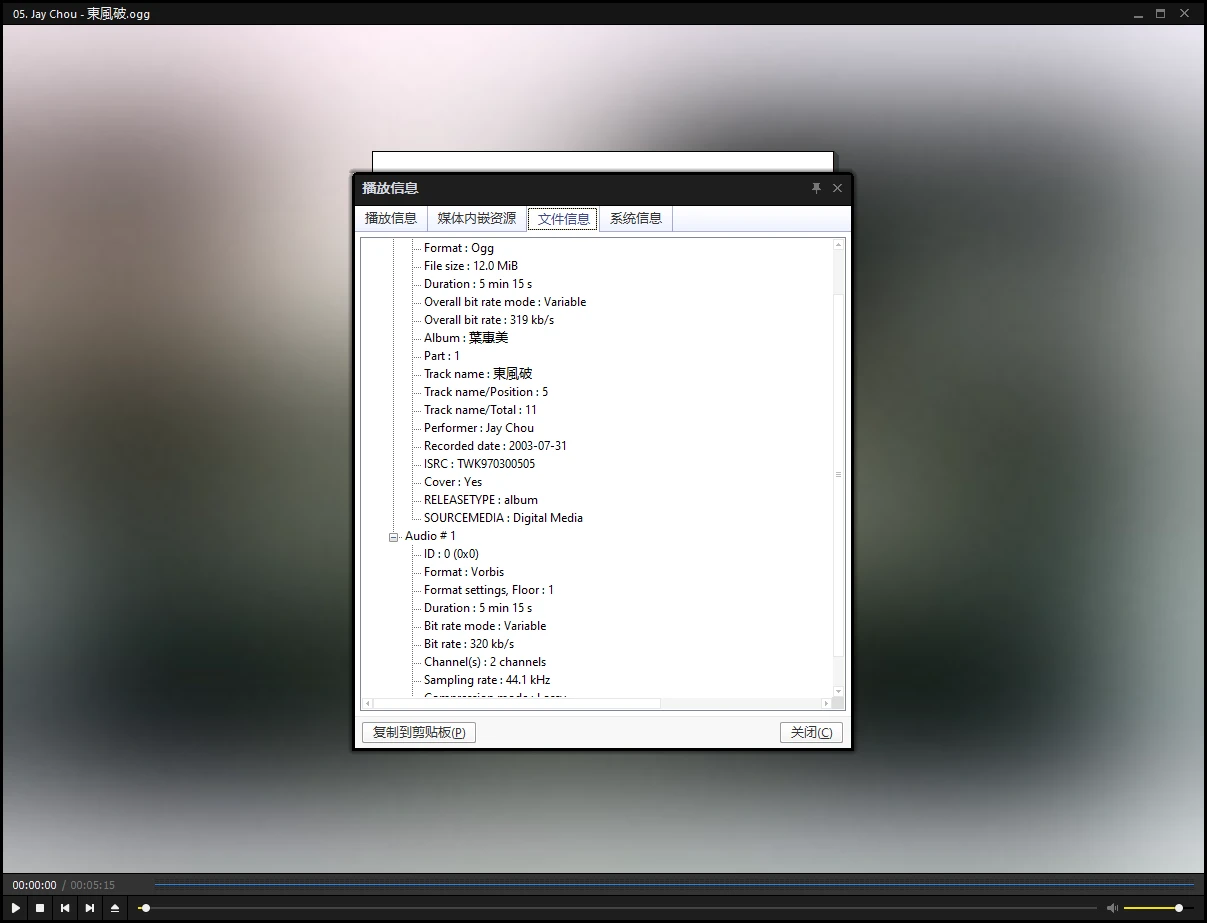Select 'Performer : Jay Chou' row

click(479, 428)
